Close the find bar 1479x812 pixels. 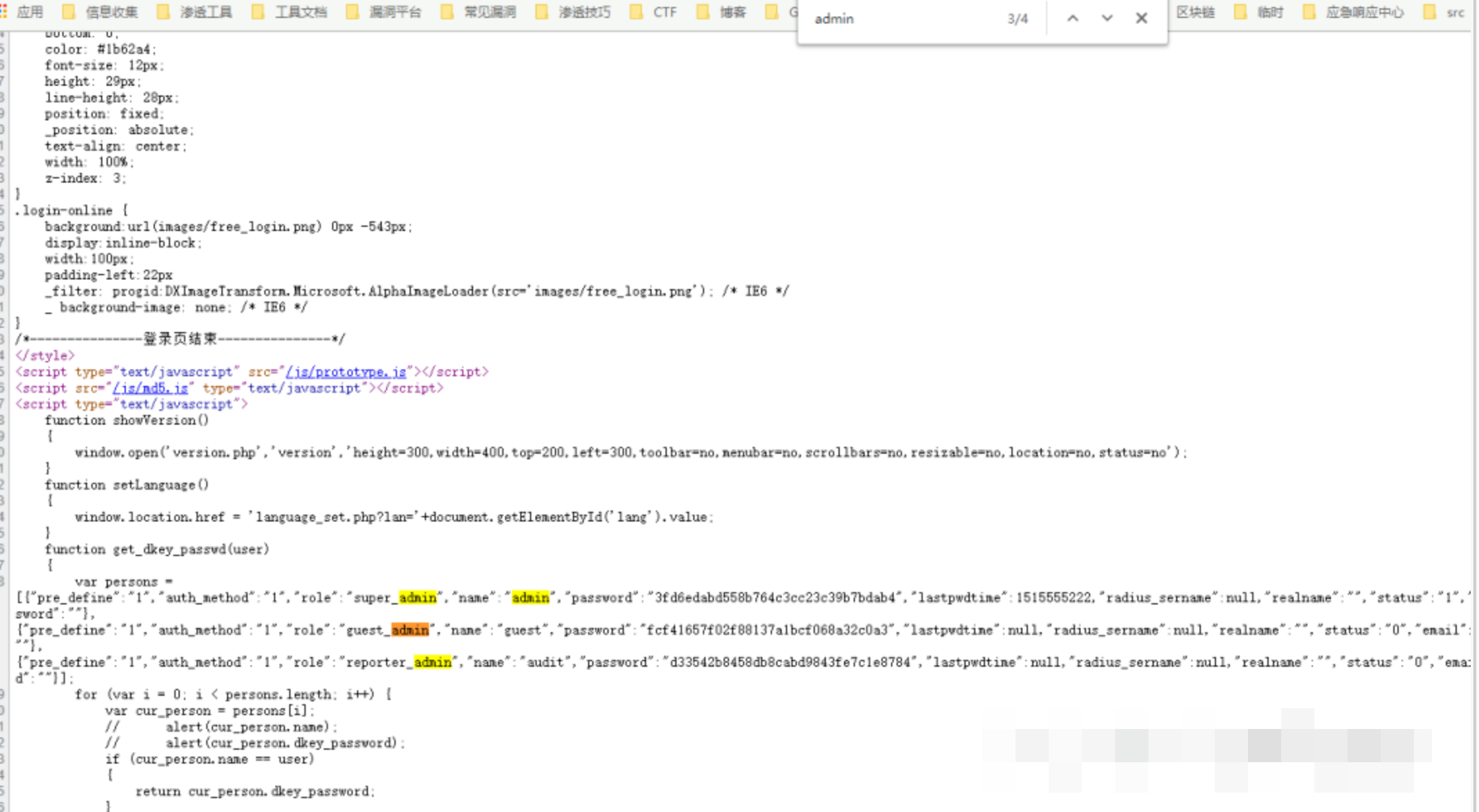[x=1141, y=19]
